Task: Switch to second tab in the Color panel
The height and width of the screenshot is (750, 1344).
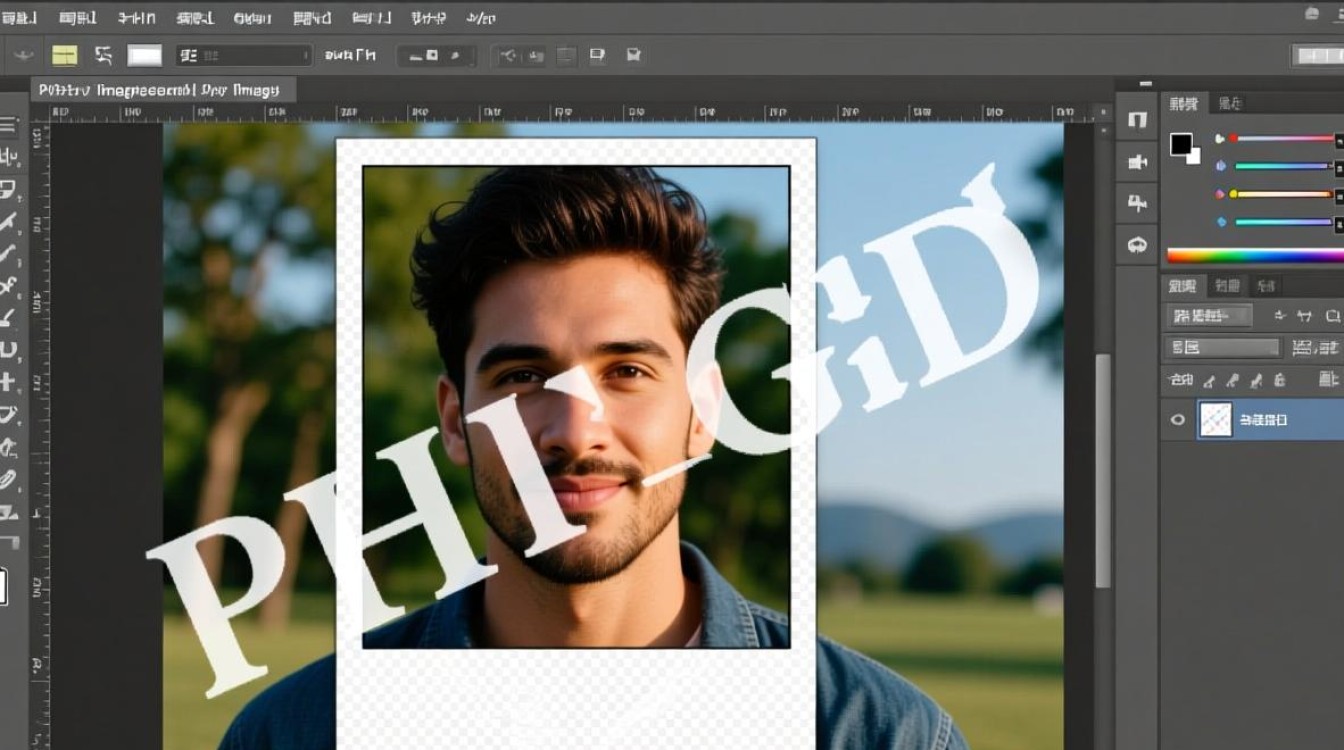Action: click(1230, 103)
